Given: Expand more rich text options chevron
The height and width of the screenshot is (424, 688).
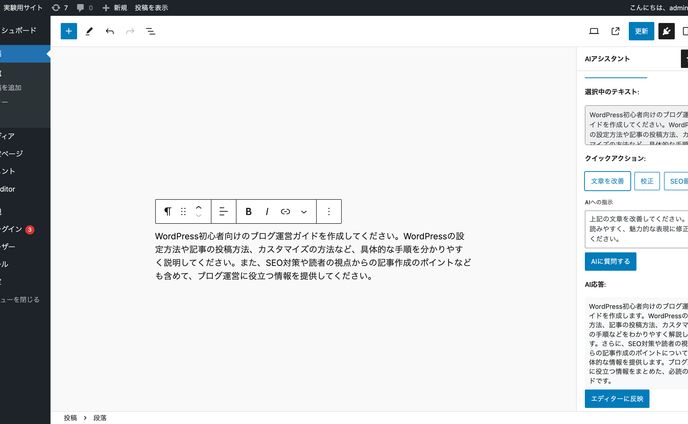Looking at the screenshot, I should click(304, 212).
